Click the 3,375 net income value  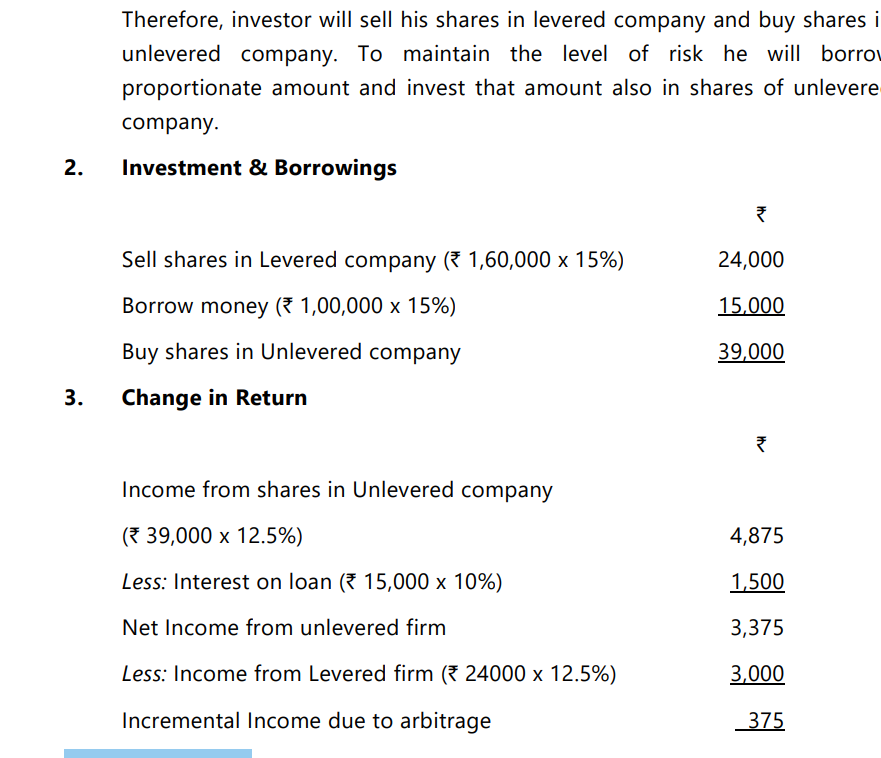point(757,628)
